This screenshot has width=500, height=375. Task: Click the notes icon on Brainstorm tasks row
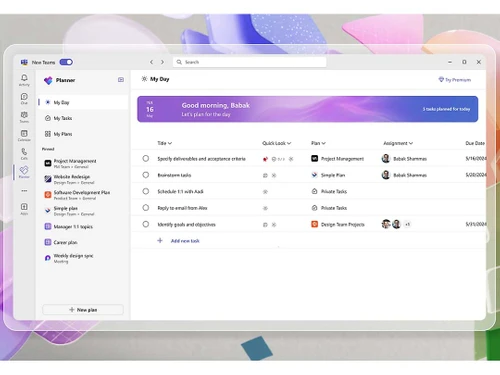[x=265, y=175]
